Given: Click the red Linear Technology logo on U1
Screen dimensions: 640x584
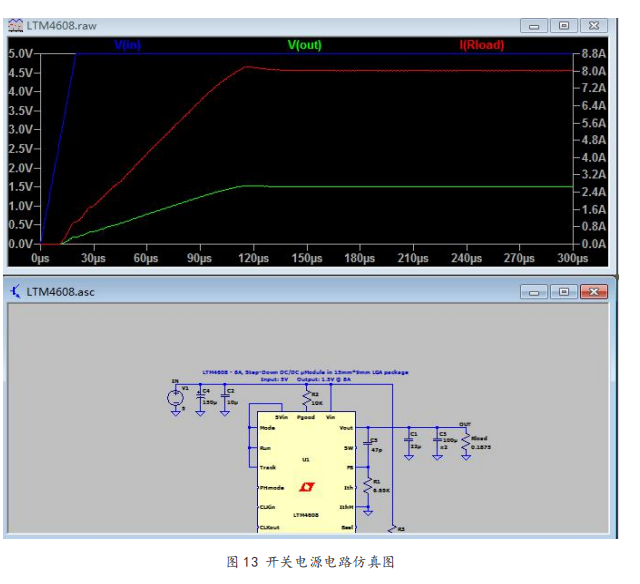Looking at the screenshot, I should 306,487.
